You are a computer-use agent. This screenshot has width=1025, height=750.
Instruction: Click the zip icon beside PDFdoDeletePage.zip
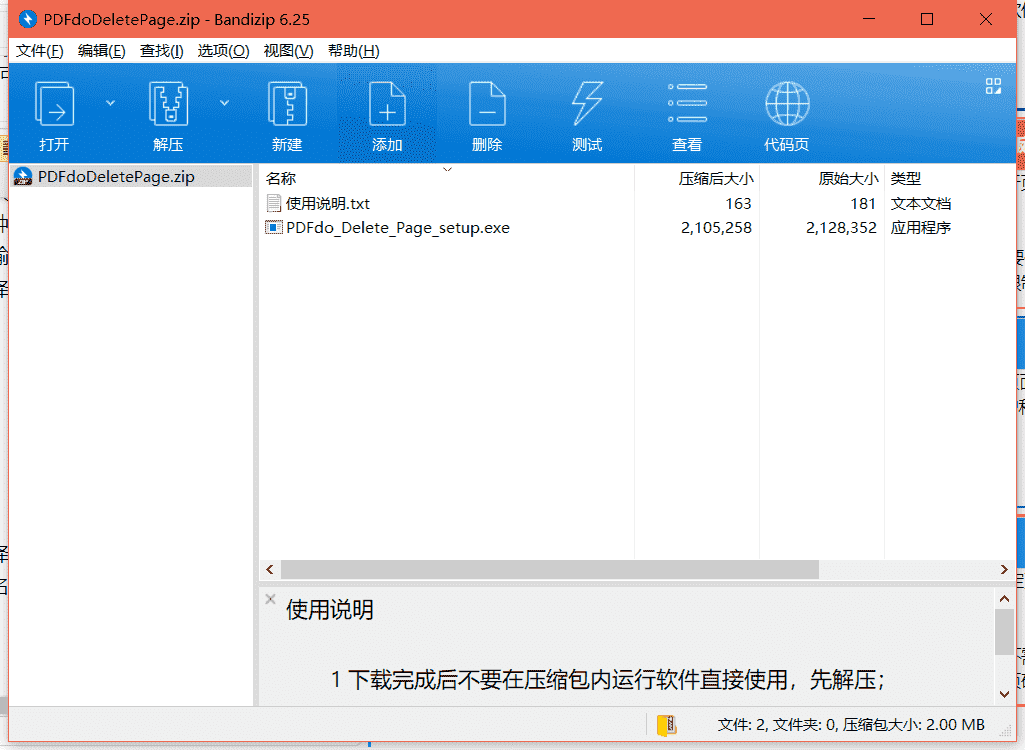(x=23, y=177)
